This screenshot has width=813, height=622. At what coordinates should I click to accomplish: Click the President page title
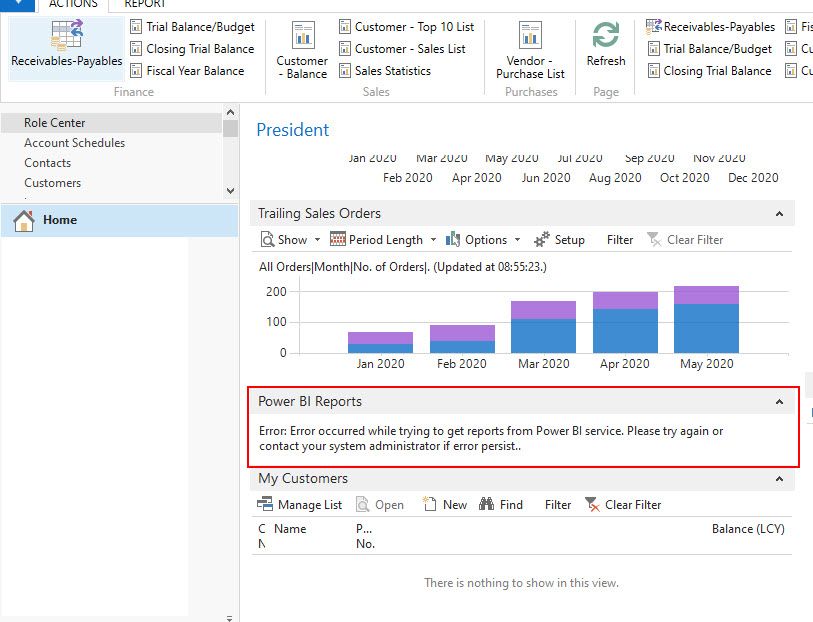click(292, 130)
